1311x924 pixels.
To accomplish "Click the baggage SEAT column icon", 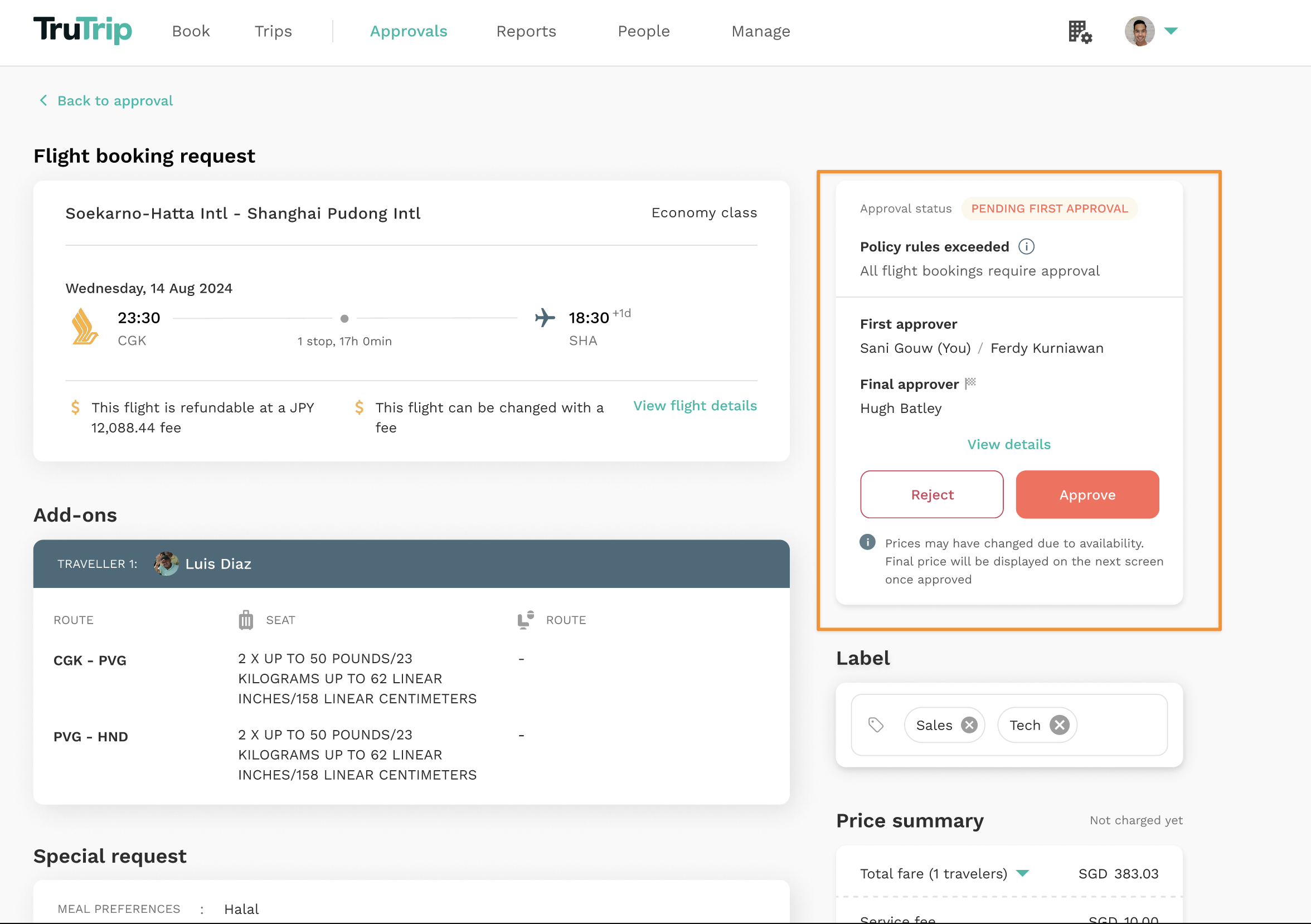I will pyautogui.click(x=245, y=620).
